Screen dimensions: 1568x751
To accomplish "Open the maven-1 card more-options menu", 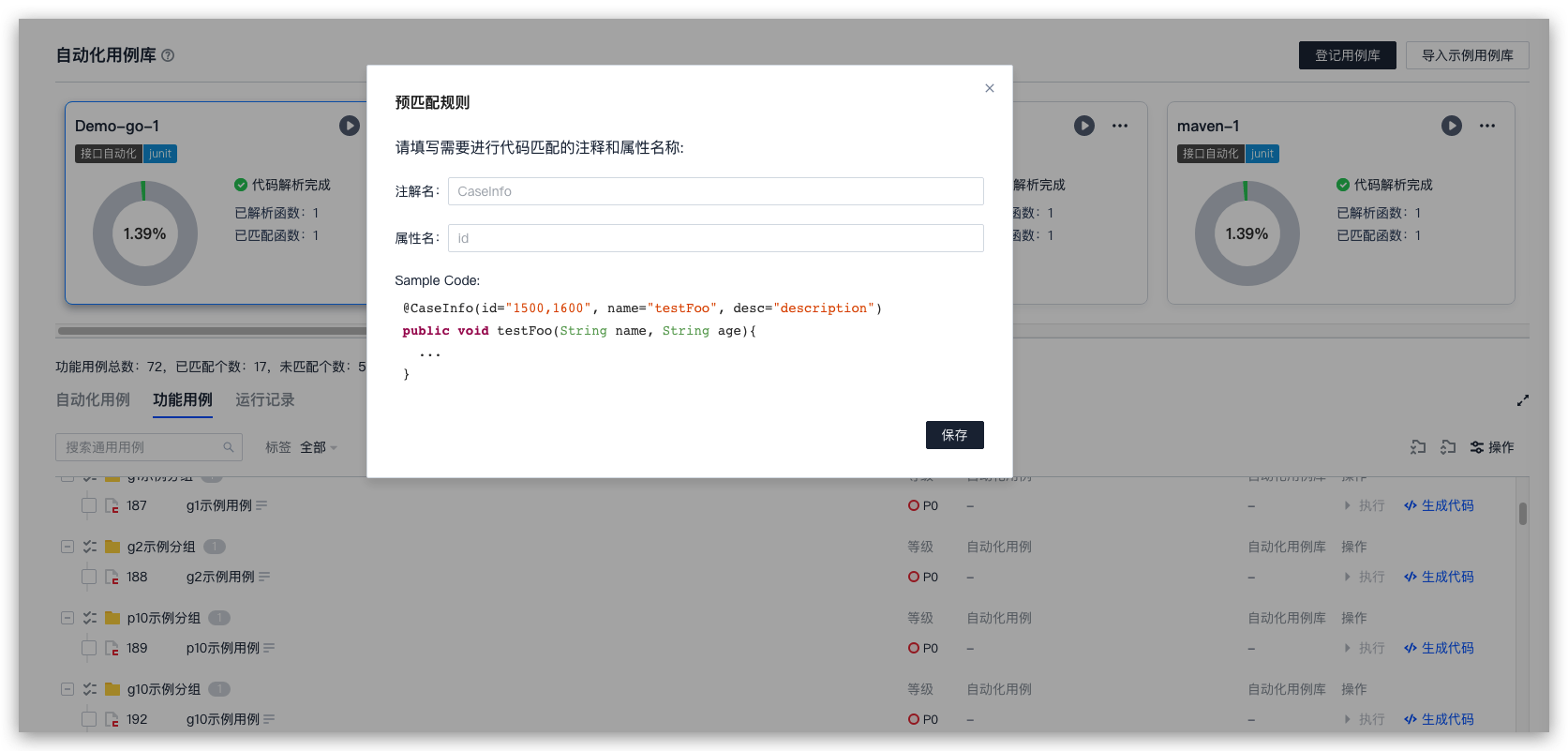I will (1487, 126).
